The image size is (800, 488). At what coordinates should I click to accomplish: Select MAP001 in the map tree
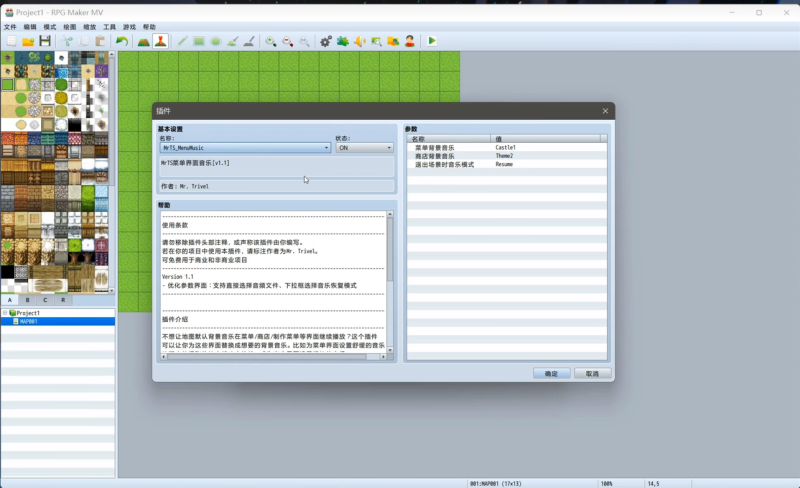tap(58, 322)
